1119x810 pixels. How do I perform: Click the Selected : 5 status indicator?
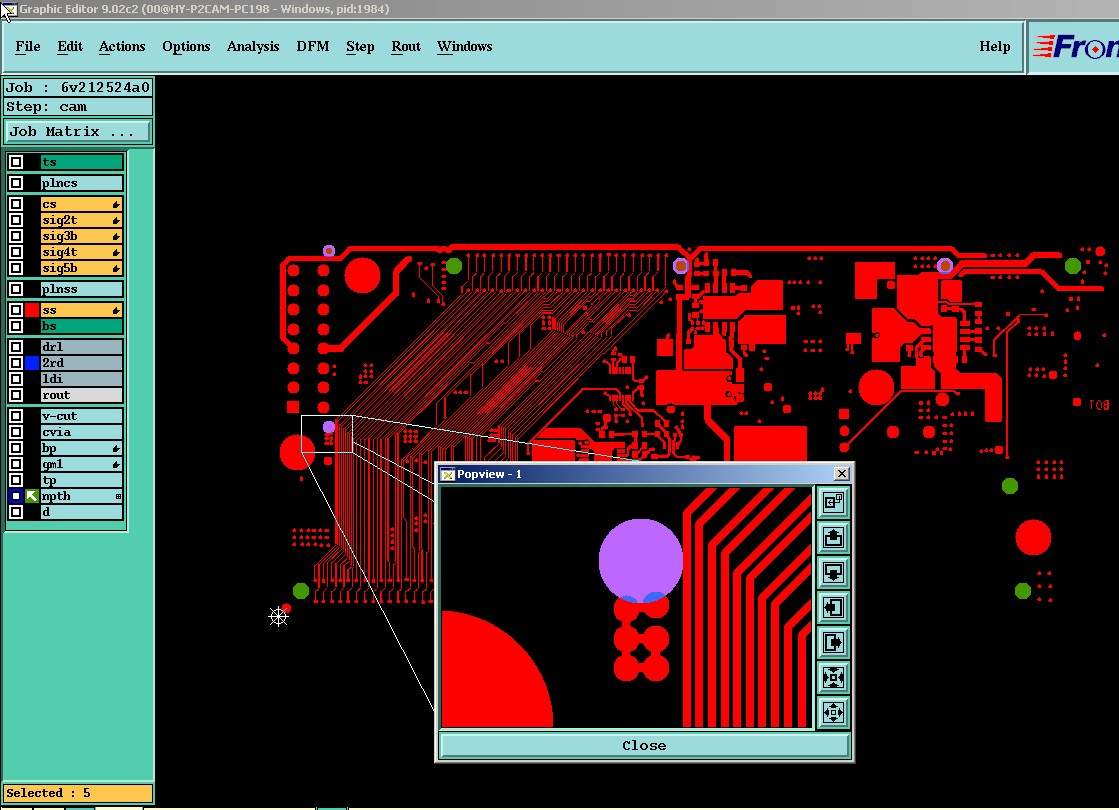pos(79,793)
